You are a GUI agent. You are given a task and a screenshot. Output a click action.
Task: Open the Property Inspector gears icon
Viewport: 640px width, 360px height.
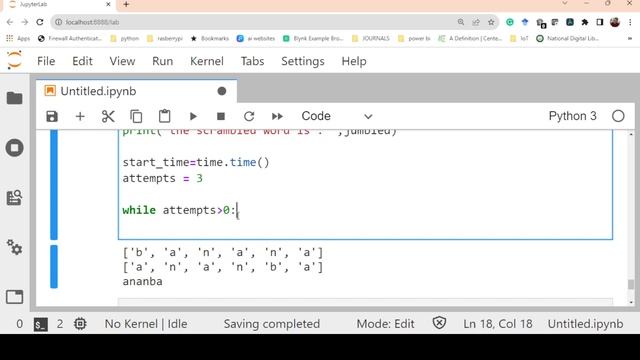tap(15, 247)
